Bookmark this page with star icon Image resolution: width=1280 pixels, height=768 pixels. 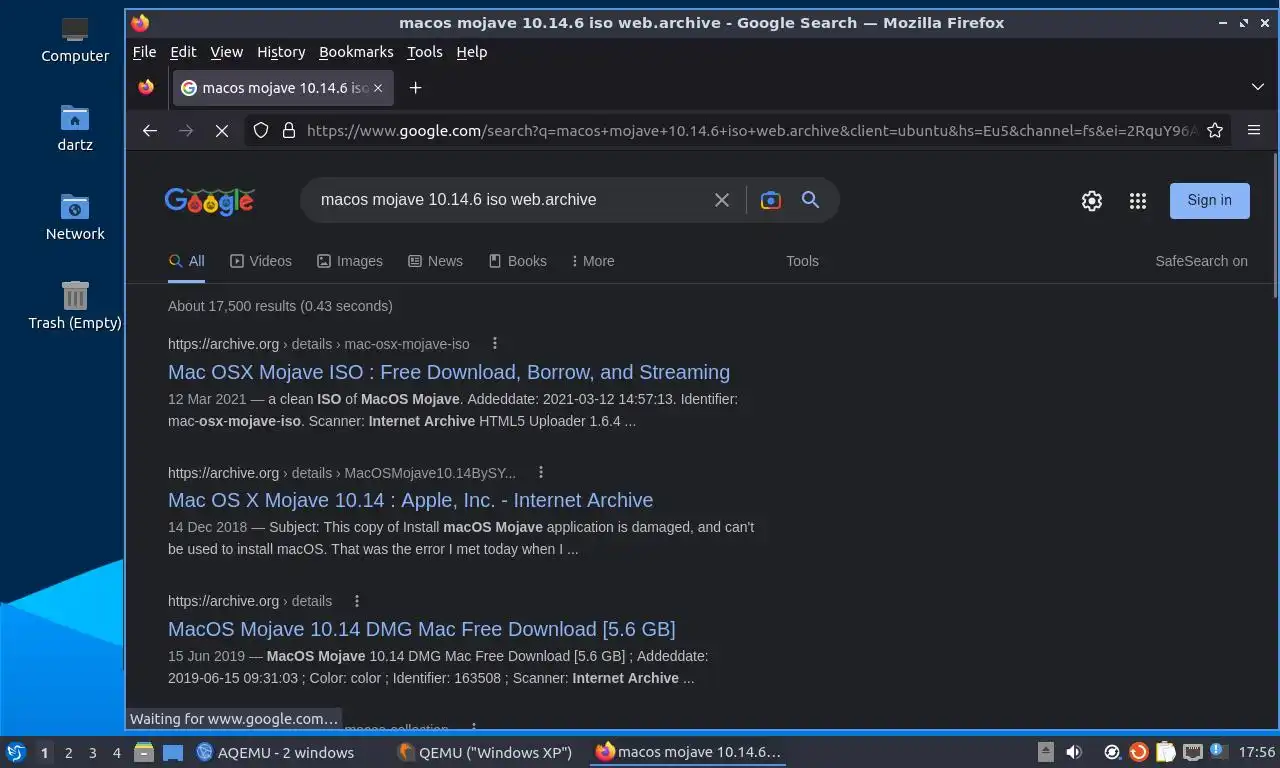coord(1215,130)
